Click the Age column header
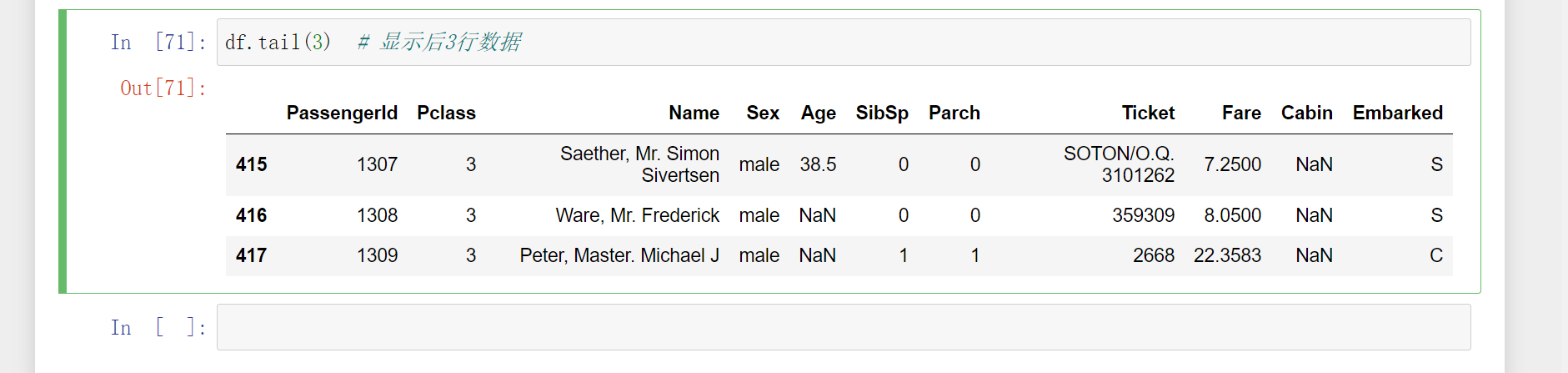 point(819,113)
